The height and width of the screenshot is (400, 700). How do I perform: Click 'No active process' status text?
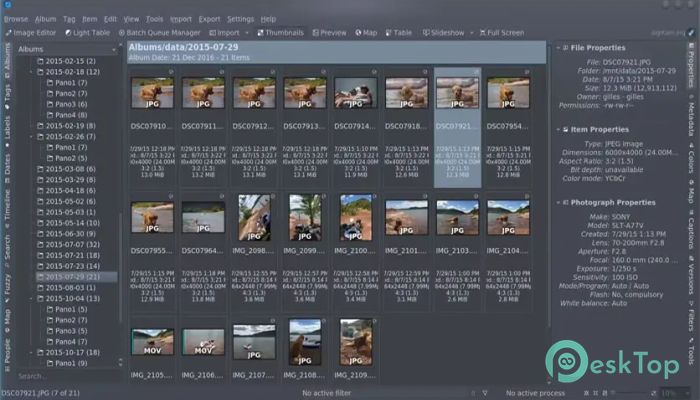tap(535, 393)
